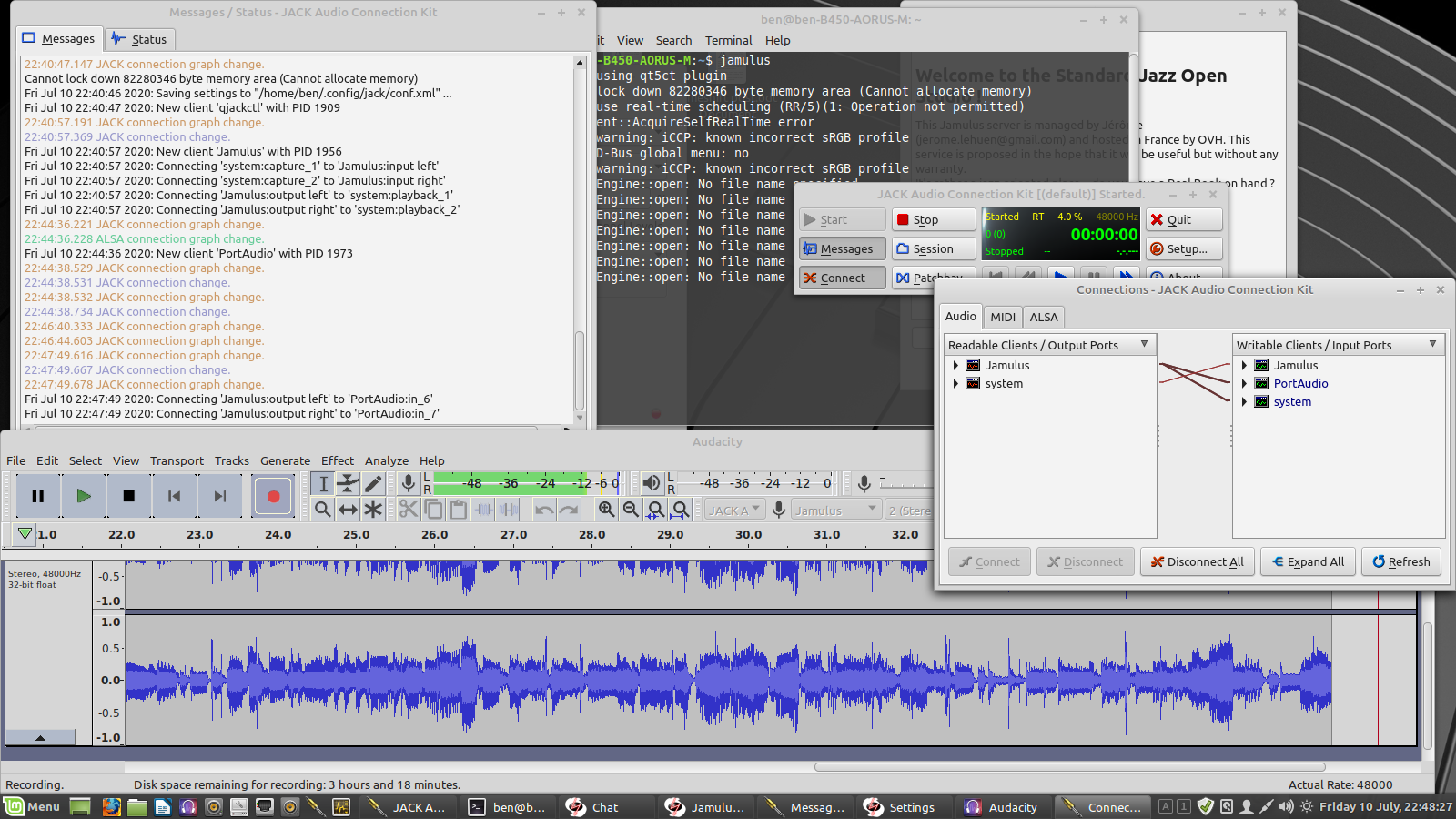Open the Mint Menu on taskbar
This screenshot has height=819, width=1456.
(x=32, y=806)
